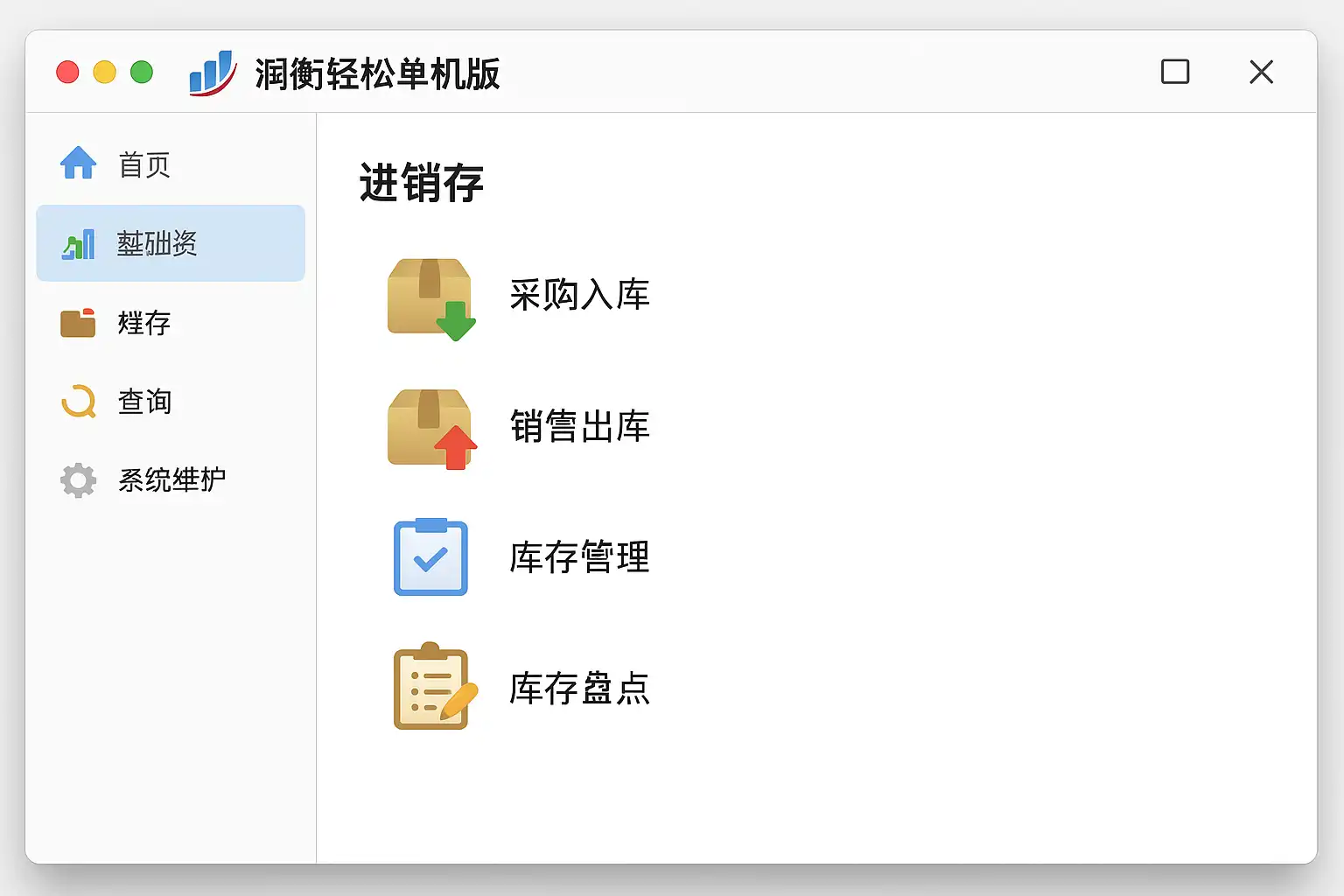
Task: Select the 查询 sidebar entry
Action: [171, 402]
